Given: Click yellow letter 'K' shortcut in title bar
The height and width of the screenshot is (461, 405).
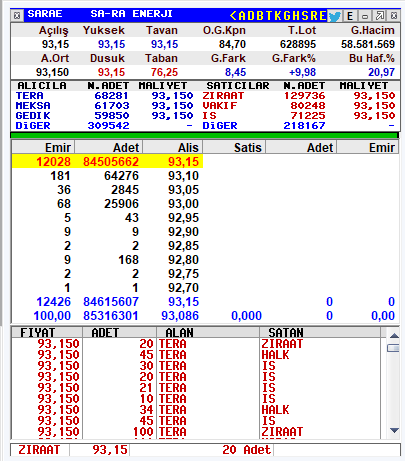Looking at the screenshot, I should click(278, 16).
